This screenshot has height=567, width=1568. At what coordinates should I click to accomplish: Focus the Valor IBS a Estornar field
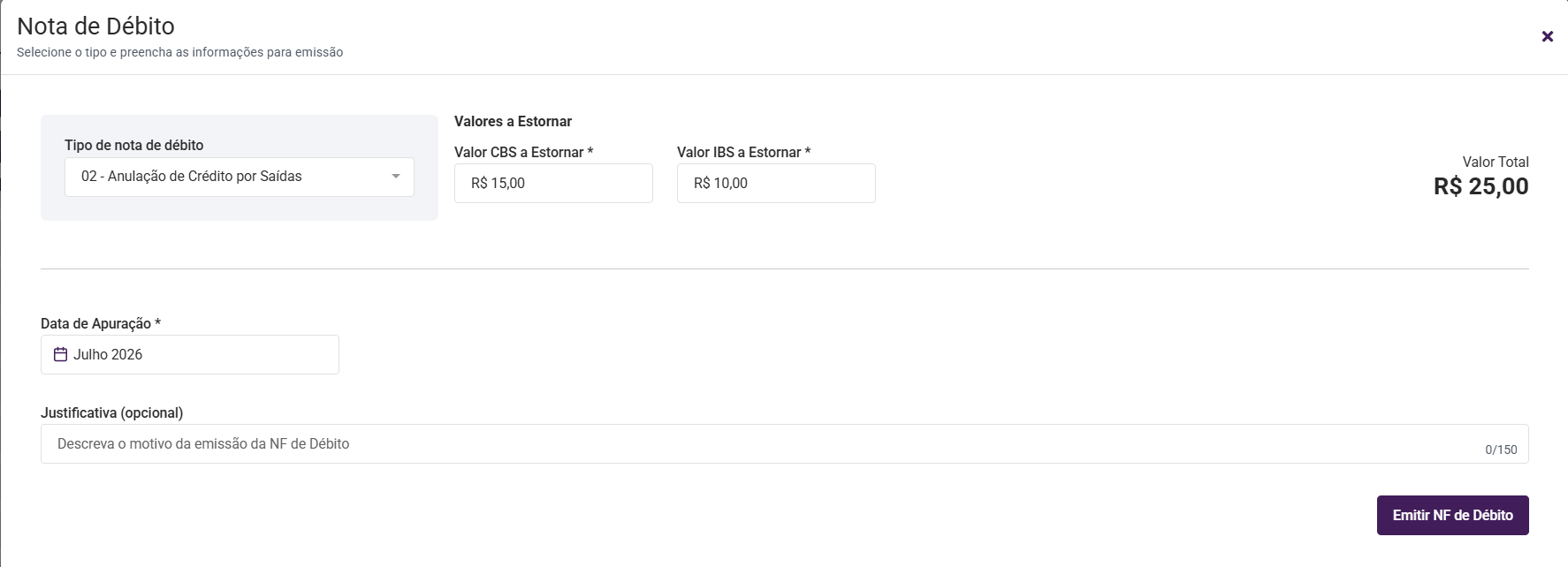(776, 183)
